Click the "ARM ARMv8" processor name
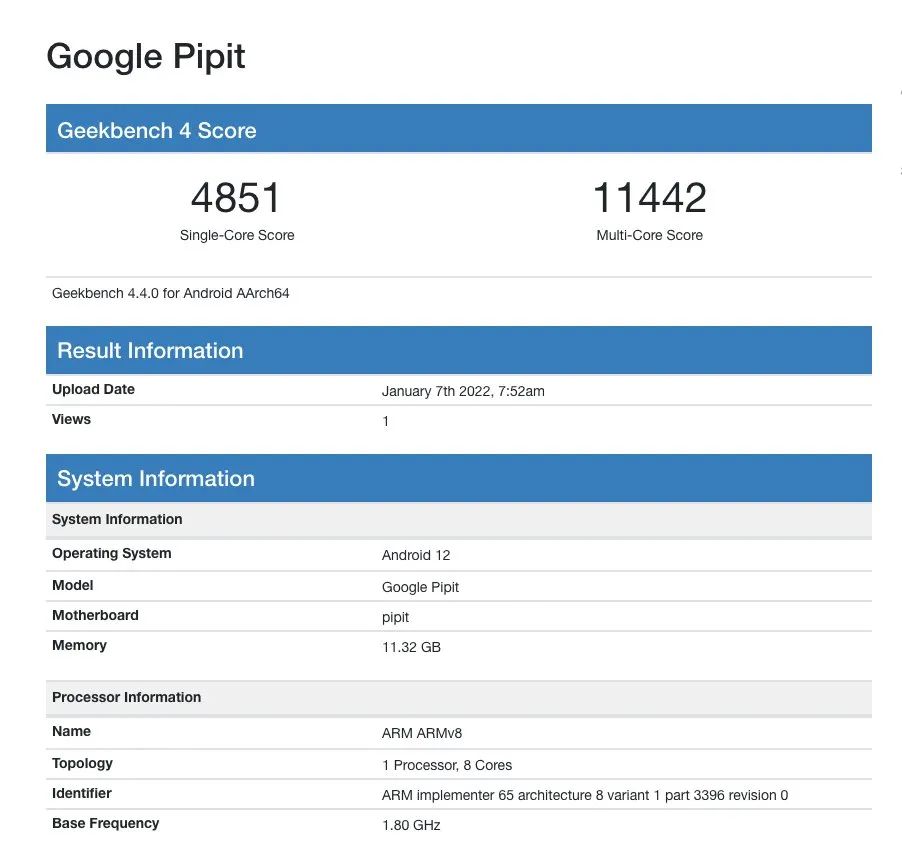This screenshot has height=852, width=902. 422,733
